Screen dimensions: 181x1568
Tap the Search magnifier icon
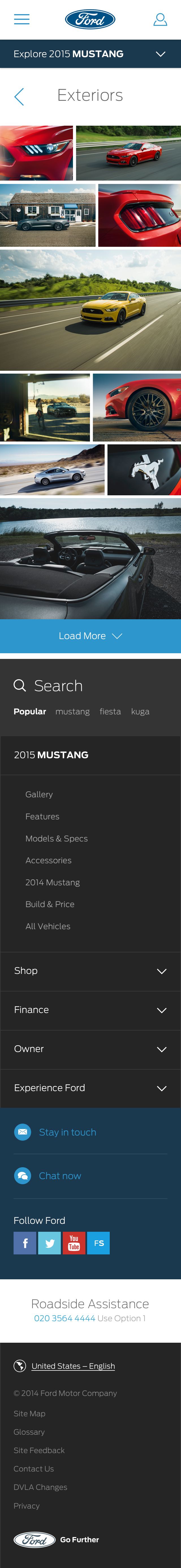pyautogui.click(x=20, y=686)
